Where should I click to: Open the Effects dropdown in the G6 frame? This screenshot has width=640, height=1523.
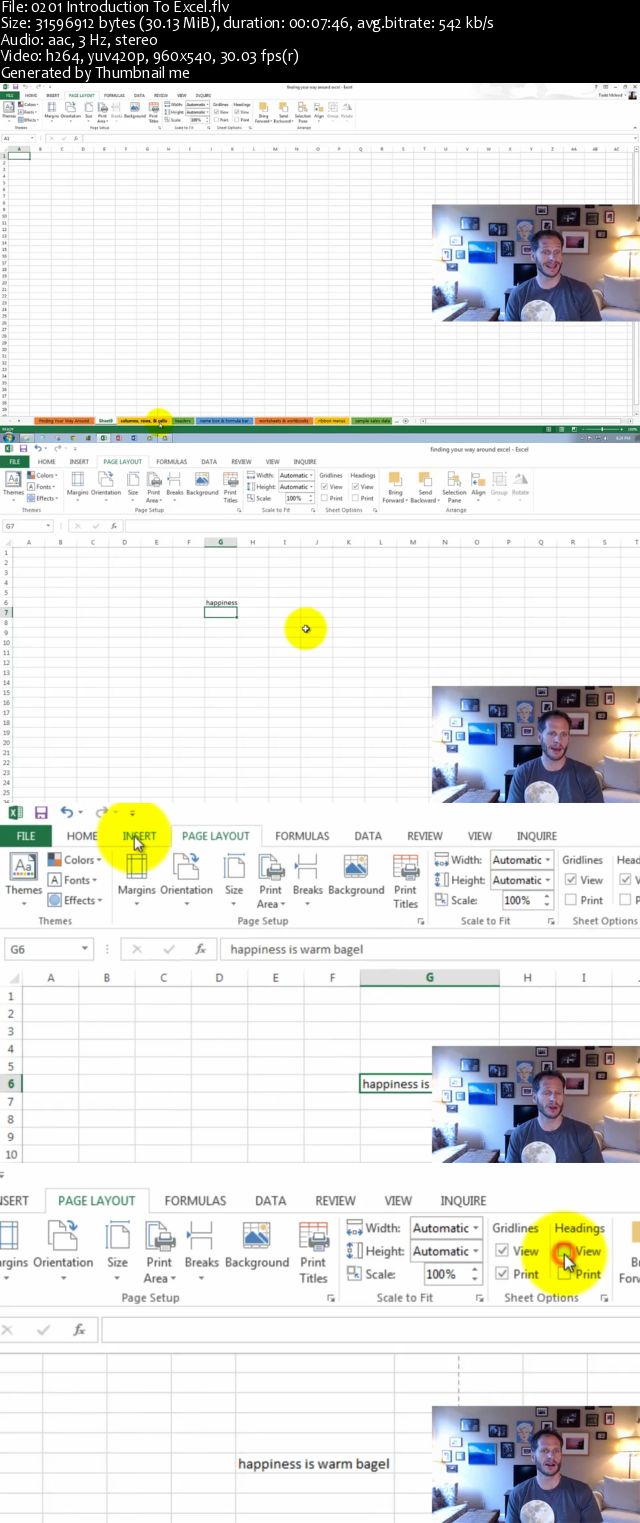[74, 900]
